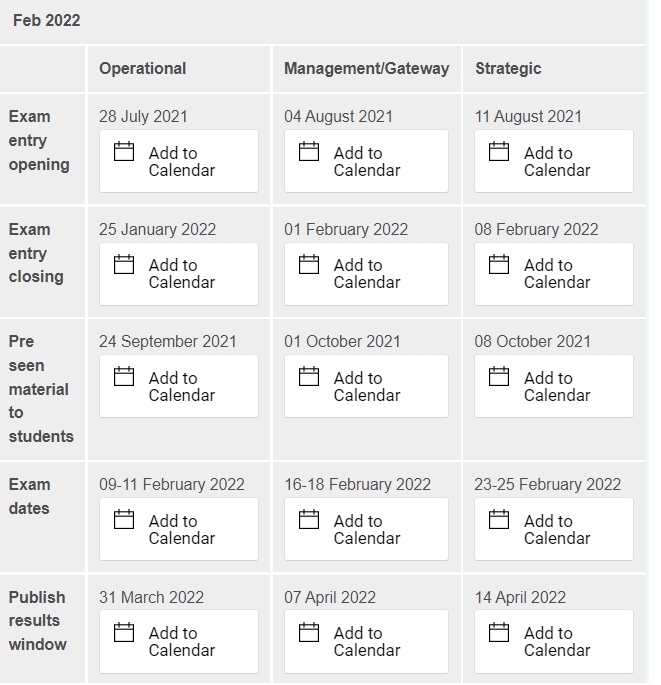Add 07 April 2022 results date to calendar
This screenshot has height=685, width=661.
pos(366,642)
